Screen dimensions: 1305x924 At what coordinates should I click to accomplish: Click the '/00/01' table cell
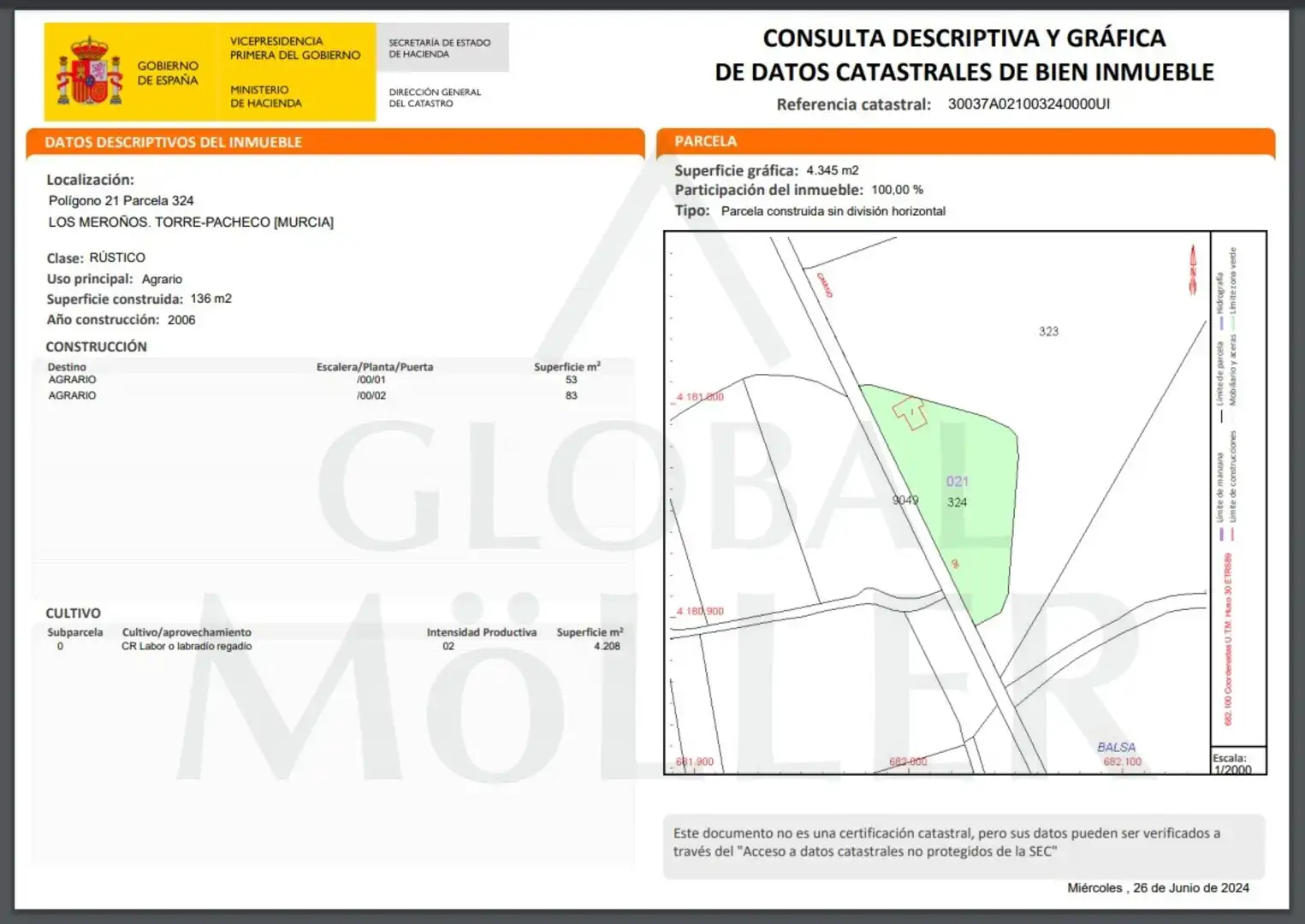coord(371,380)
